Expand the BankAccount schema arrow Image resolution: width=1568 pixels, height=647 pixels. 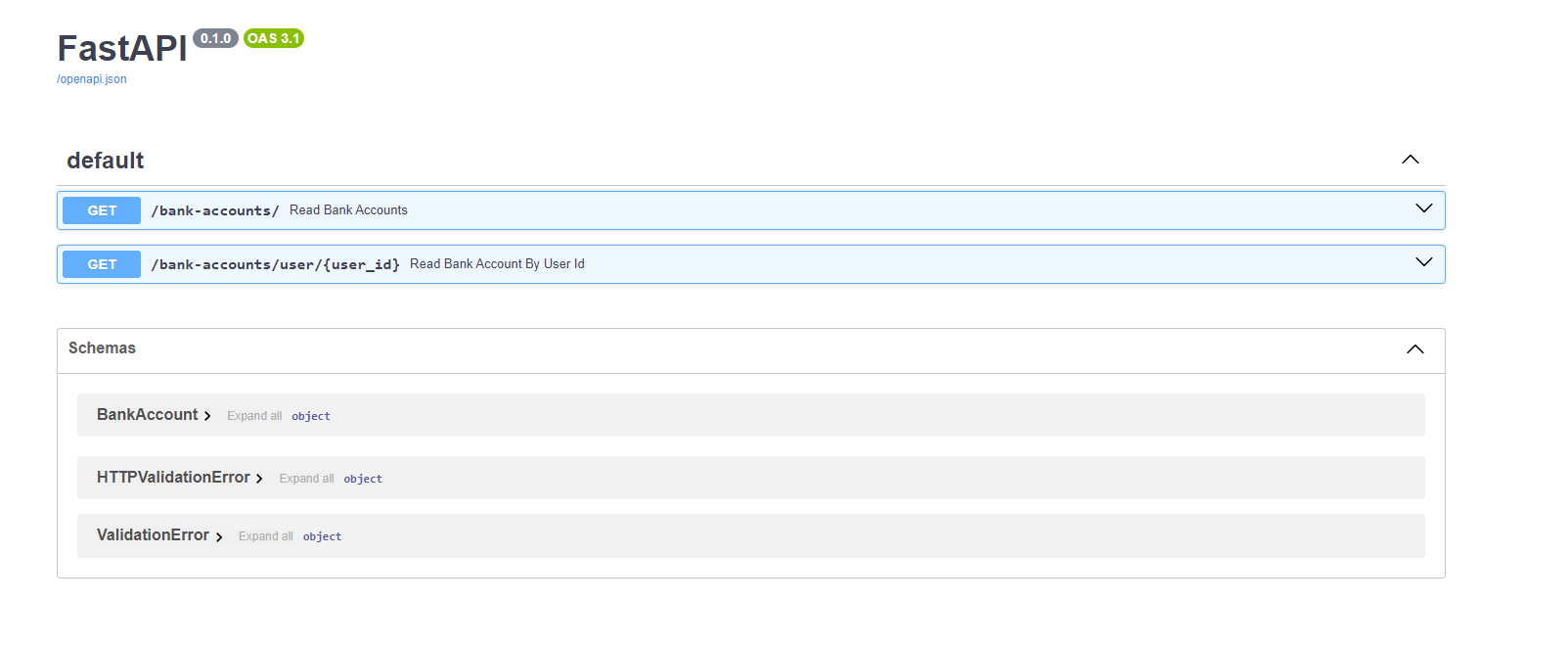tap(207, 416)
